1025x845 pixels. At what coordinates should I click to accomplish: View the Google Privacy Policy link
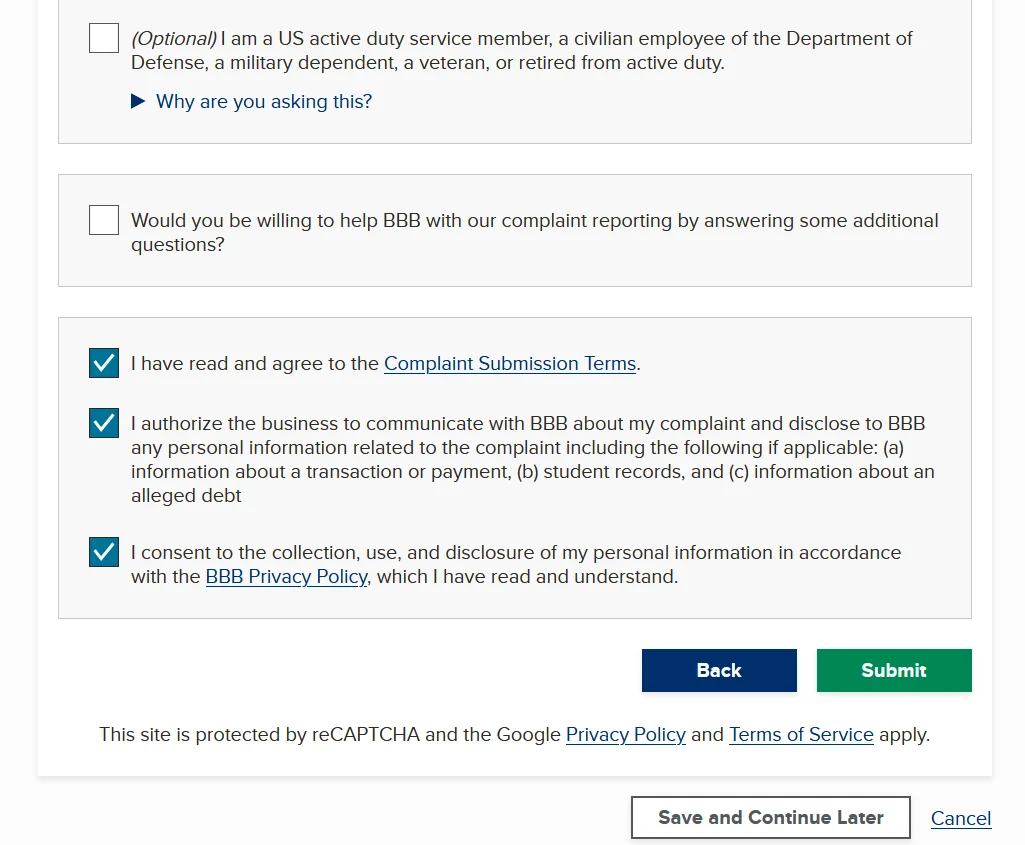[625, 735]
